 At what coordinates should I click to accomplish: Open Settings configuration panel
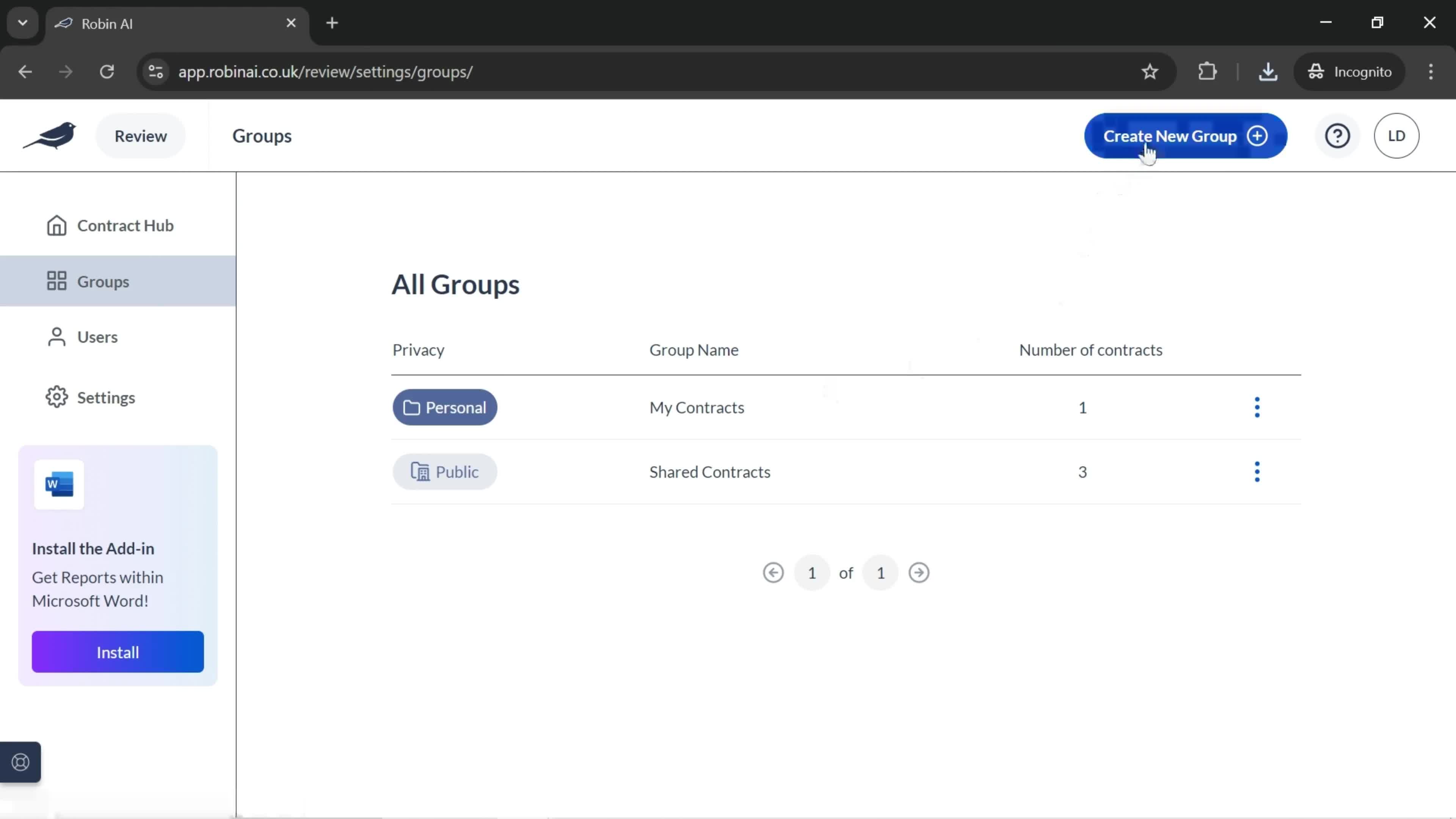pos(106,397)
